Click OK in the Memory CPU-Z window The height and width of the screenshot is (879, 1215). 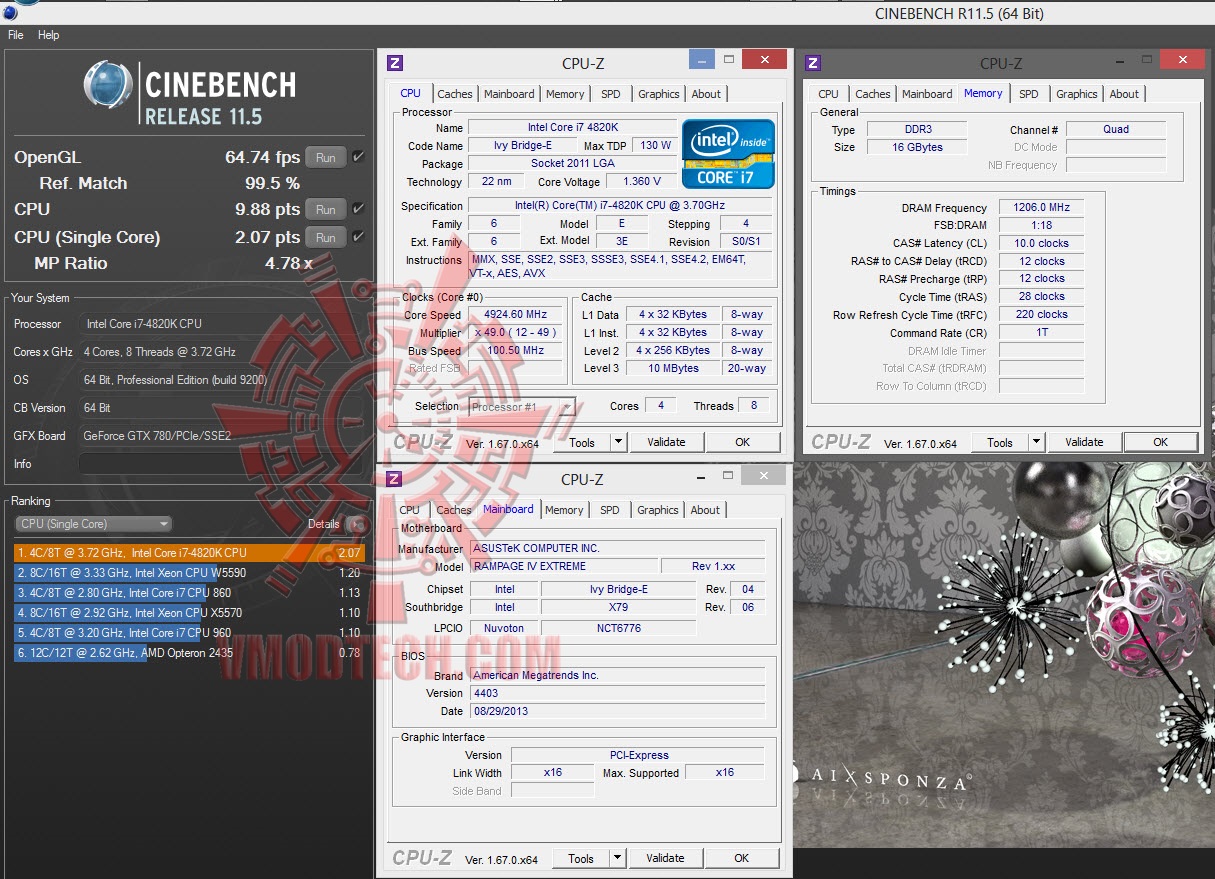pos(1160,442)
